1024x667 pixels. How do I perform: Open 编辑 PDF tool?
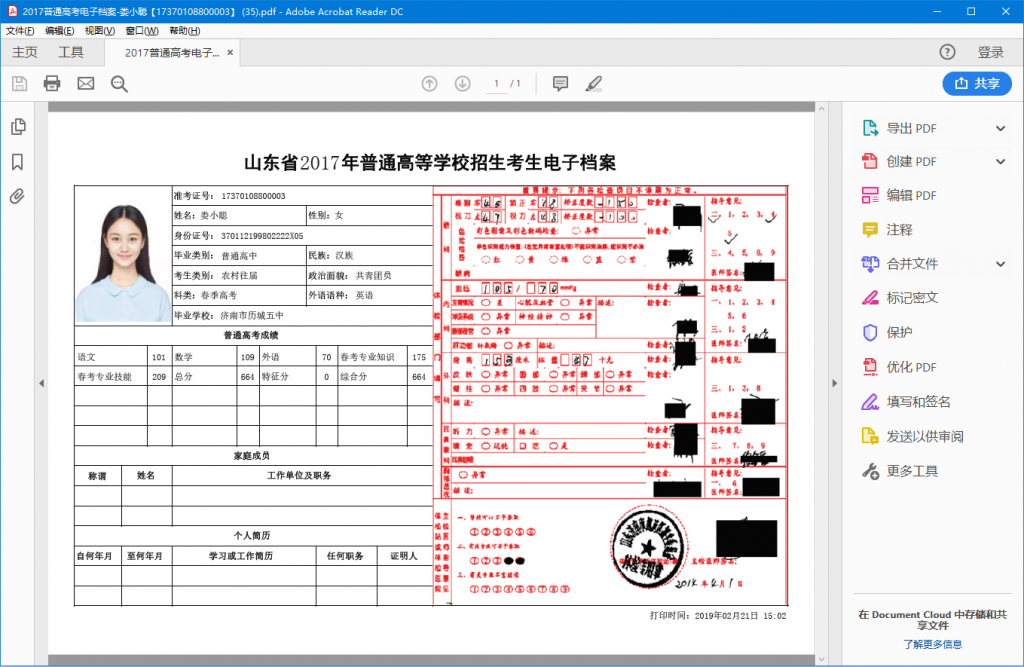(911, 195)
